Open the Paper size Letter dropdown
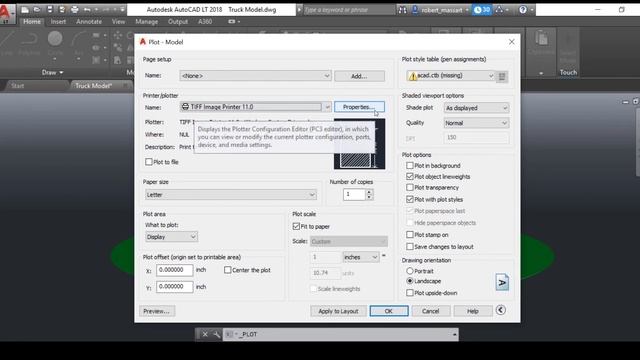The height and width of the screenshot is (360, 640). (231, 195)
